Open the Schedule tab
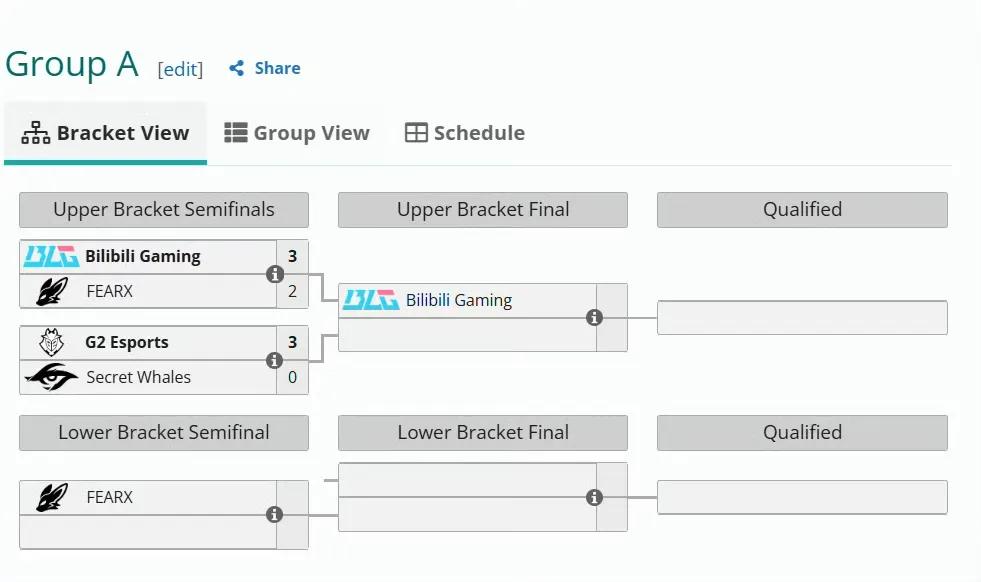The width and height of the screenshot is (981, 582). (465, 133)
